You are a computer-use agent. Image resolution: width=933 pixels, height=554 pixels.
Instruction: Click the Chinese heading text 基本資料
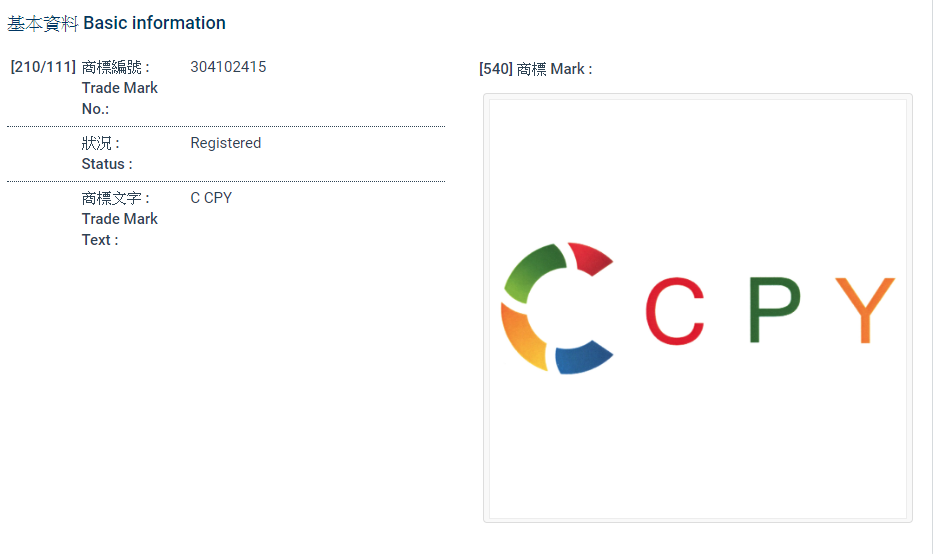(x=43, y=23)
